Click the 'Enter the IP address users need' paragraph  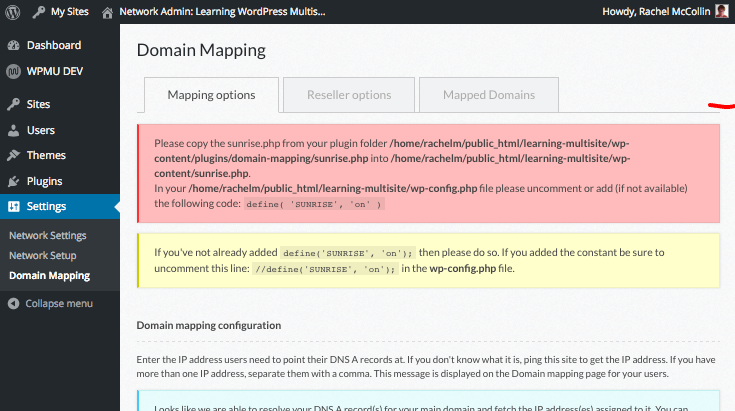[x=426, y=366]
